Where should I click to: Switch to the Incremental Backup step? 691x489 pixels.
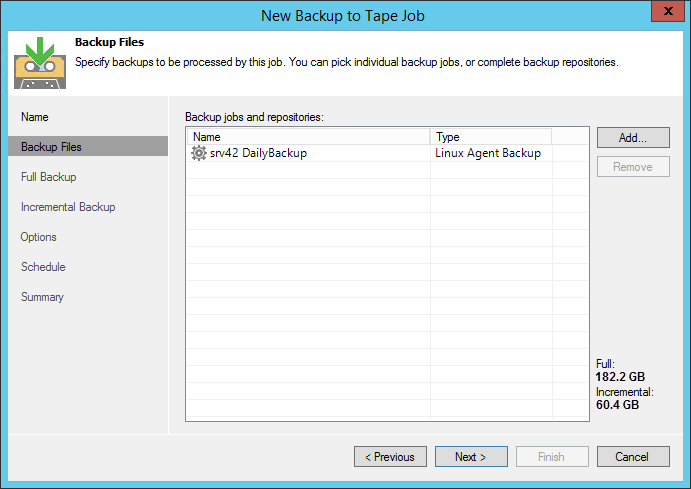[x=68, y=207]
